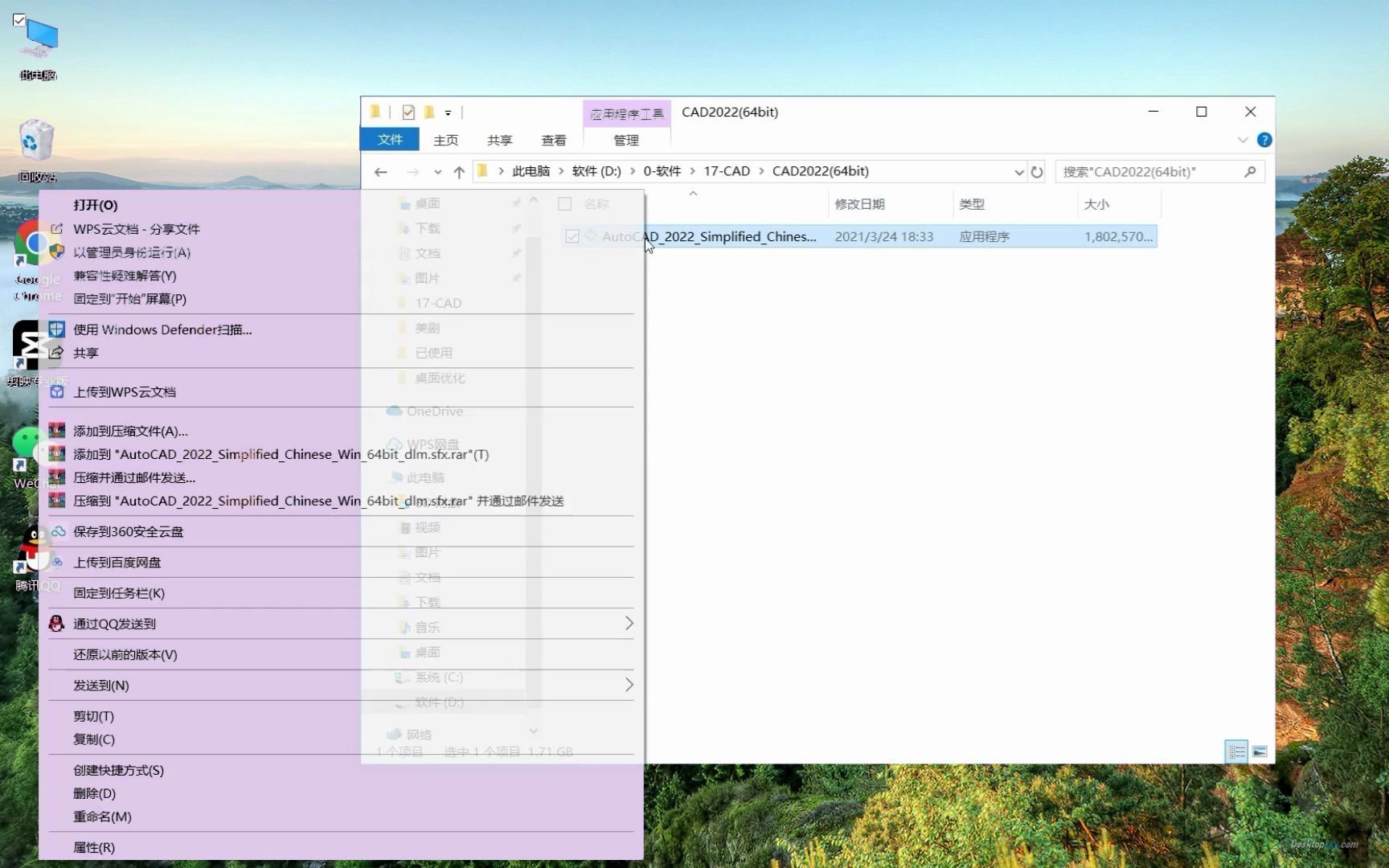
Task: Expand the ribbon with the chevron
Action: [1243, 140]
